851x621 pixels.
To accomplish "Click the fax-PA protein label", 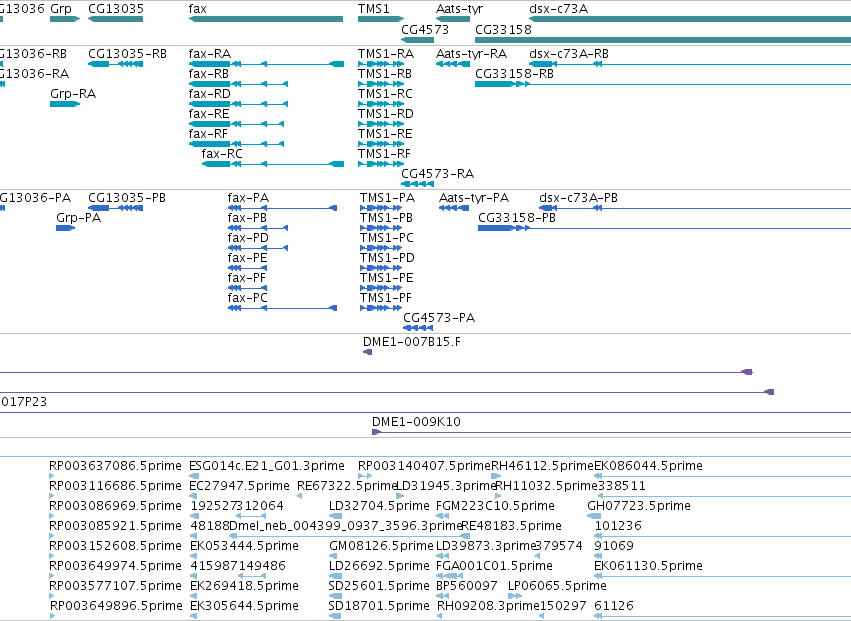I will pyautogui.click(x=249, y=198).
